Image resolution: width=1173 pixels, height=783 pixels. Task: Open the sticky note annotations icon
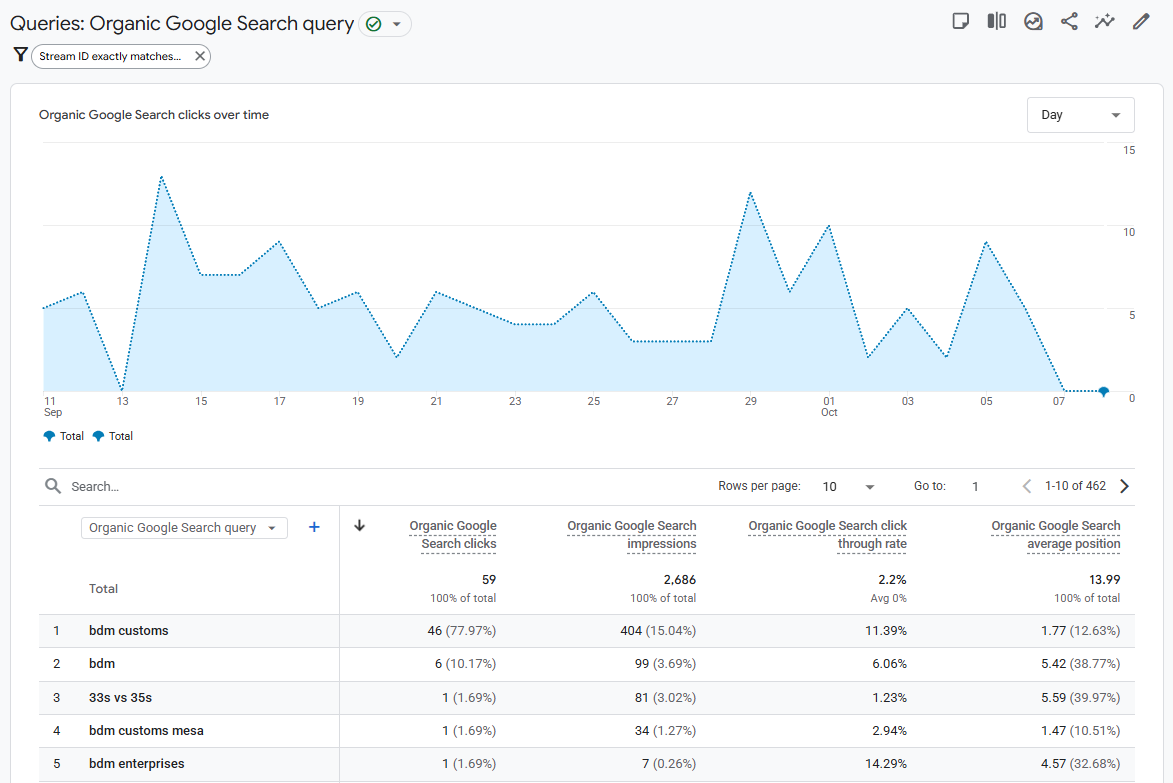click(x=961, y=21)
